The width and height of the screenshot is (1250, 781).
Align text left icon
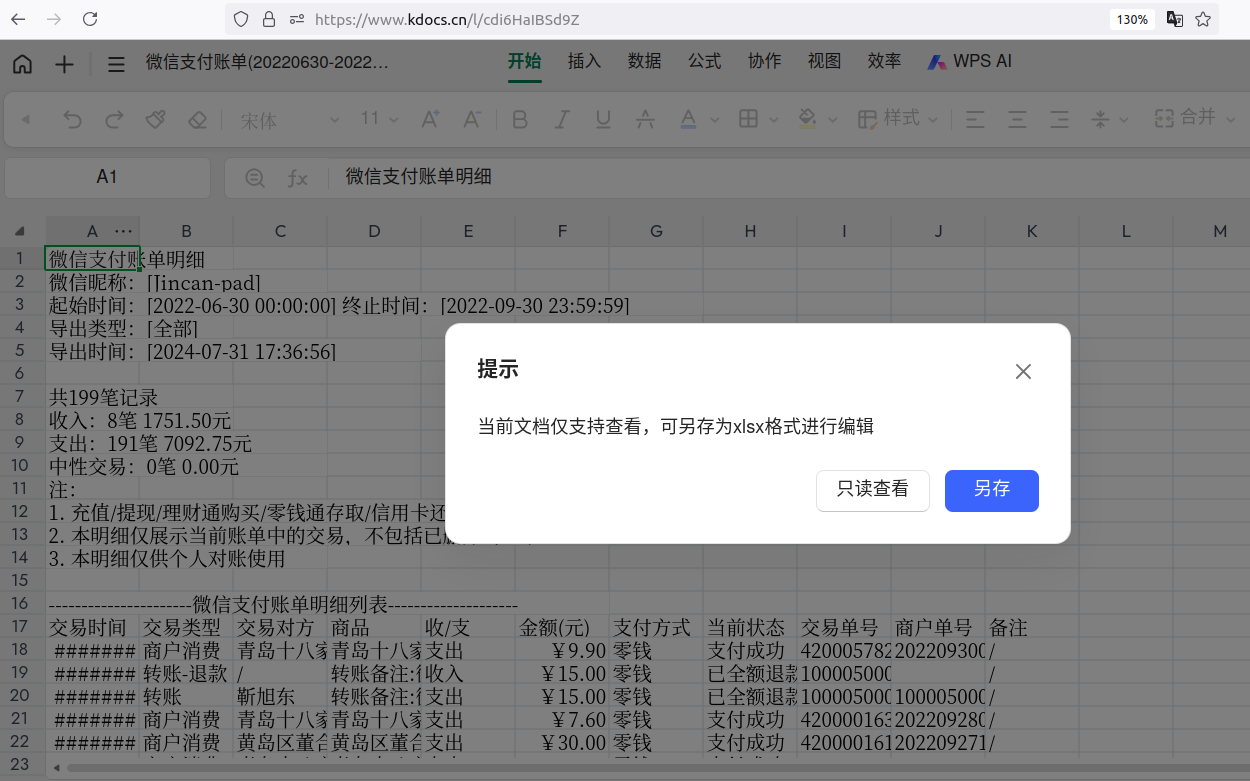pos(975,119)
